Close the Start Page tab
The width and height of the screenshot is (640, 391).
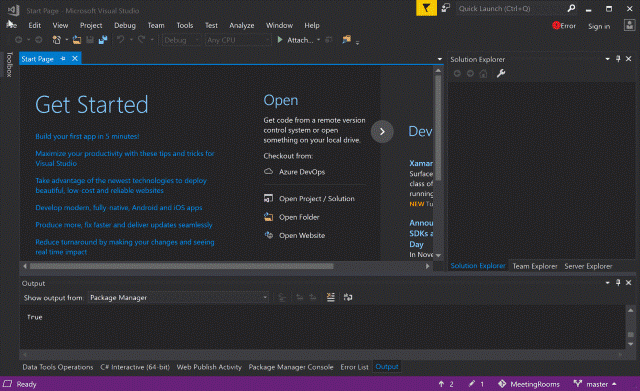point(75,59)
